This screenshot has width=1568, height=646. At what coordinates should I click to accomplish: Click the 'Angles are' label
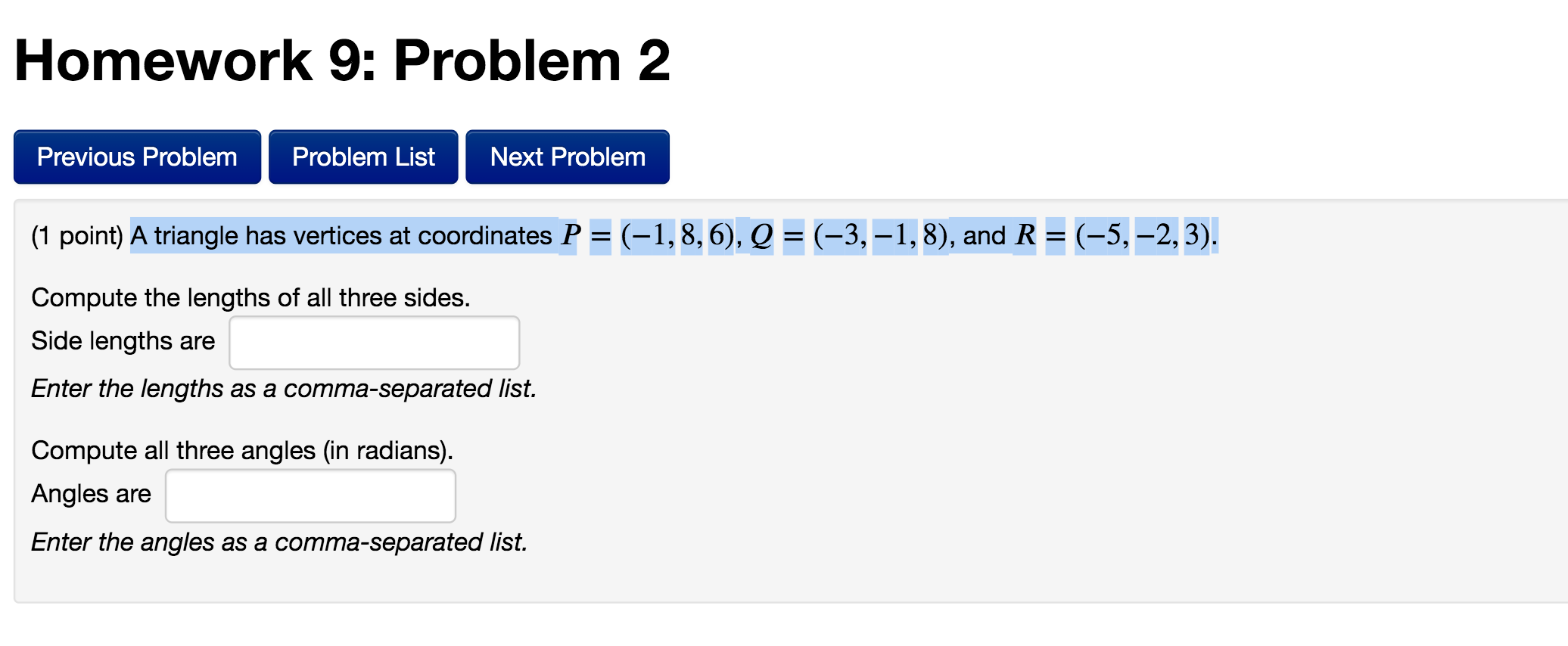[91, 494]
